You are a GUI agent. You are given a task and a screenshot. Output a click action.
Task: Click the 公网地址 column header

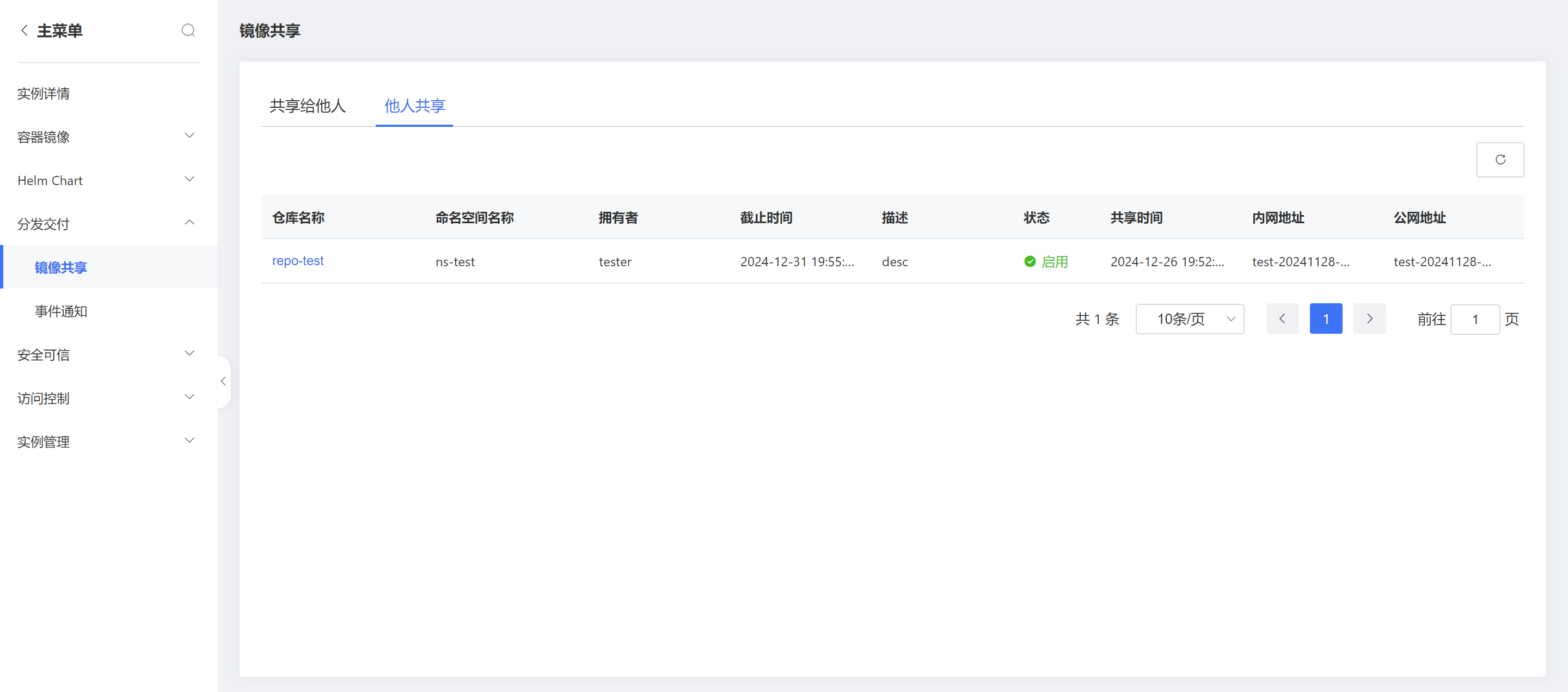[x=1420, y=217]
